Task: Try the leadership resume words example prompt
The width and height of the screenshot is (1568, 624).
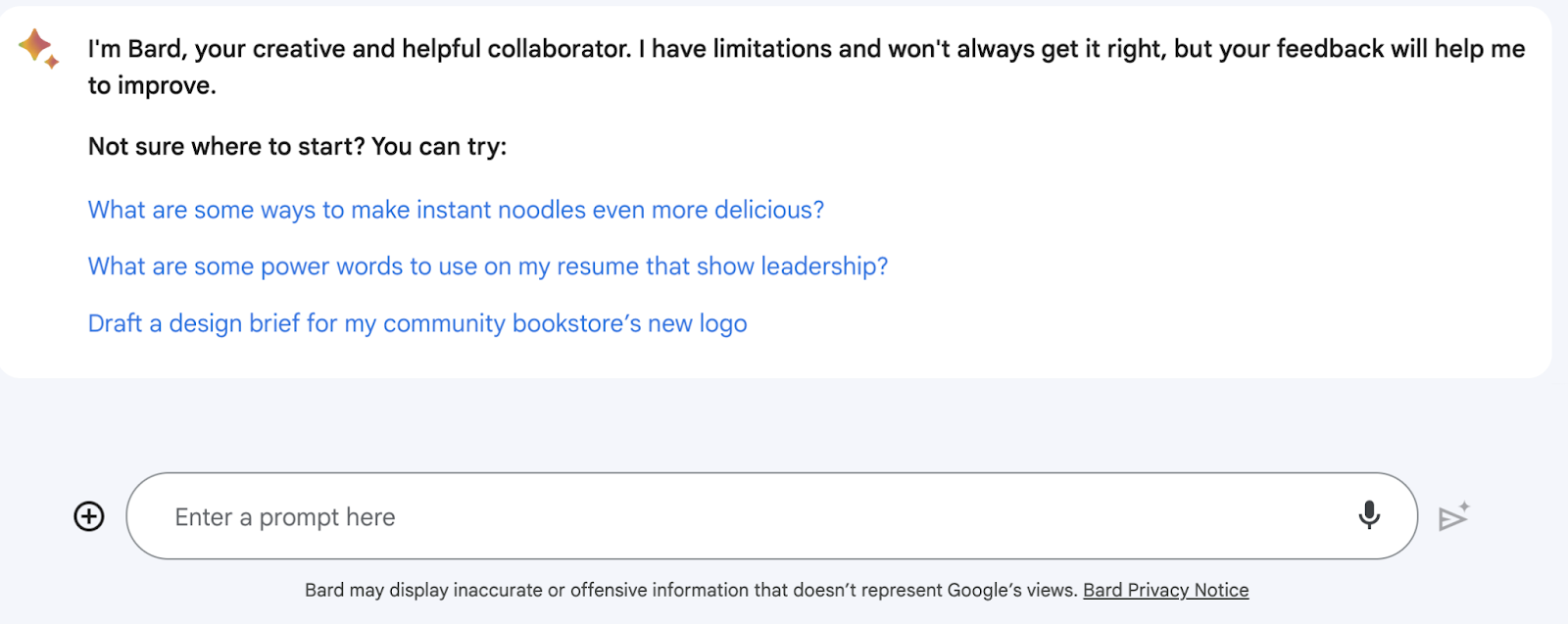Action: point(487,265)
